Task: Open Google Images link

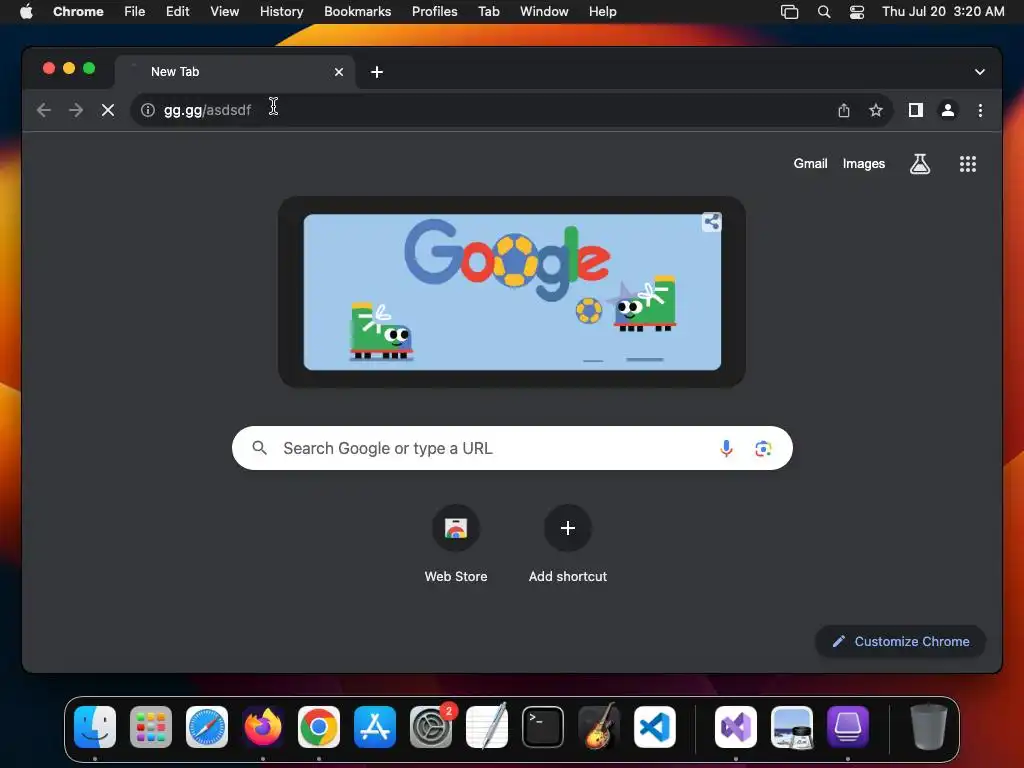Action: click(x=863, y=163)
